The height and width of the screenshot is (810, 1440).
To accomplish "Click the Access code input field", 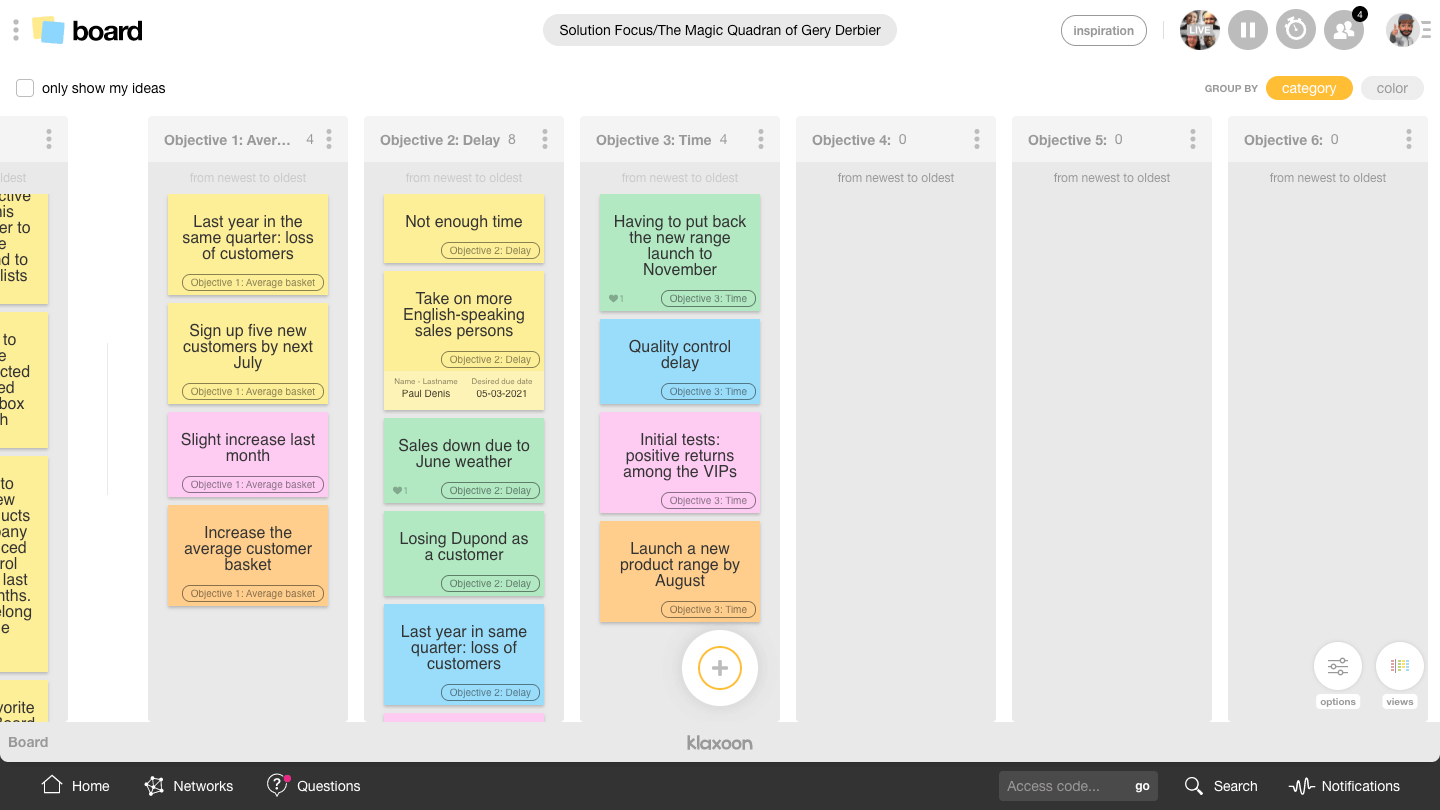I will pos(1064,786).
